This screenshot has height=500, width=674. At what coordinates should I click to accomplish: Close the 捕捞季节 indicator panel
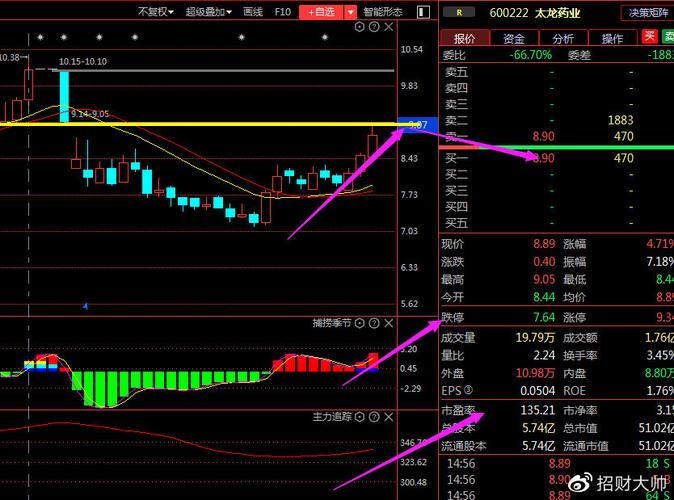[x=389, y=323]
